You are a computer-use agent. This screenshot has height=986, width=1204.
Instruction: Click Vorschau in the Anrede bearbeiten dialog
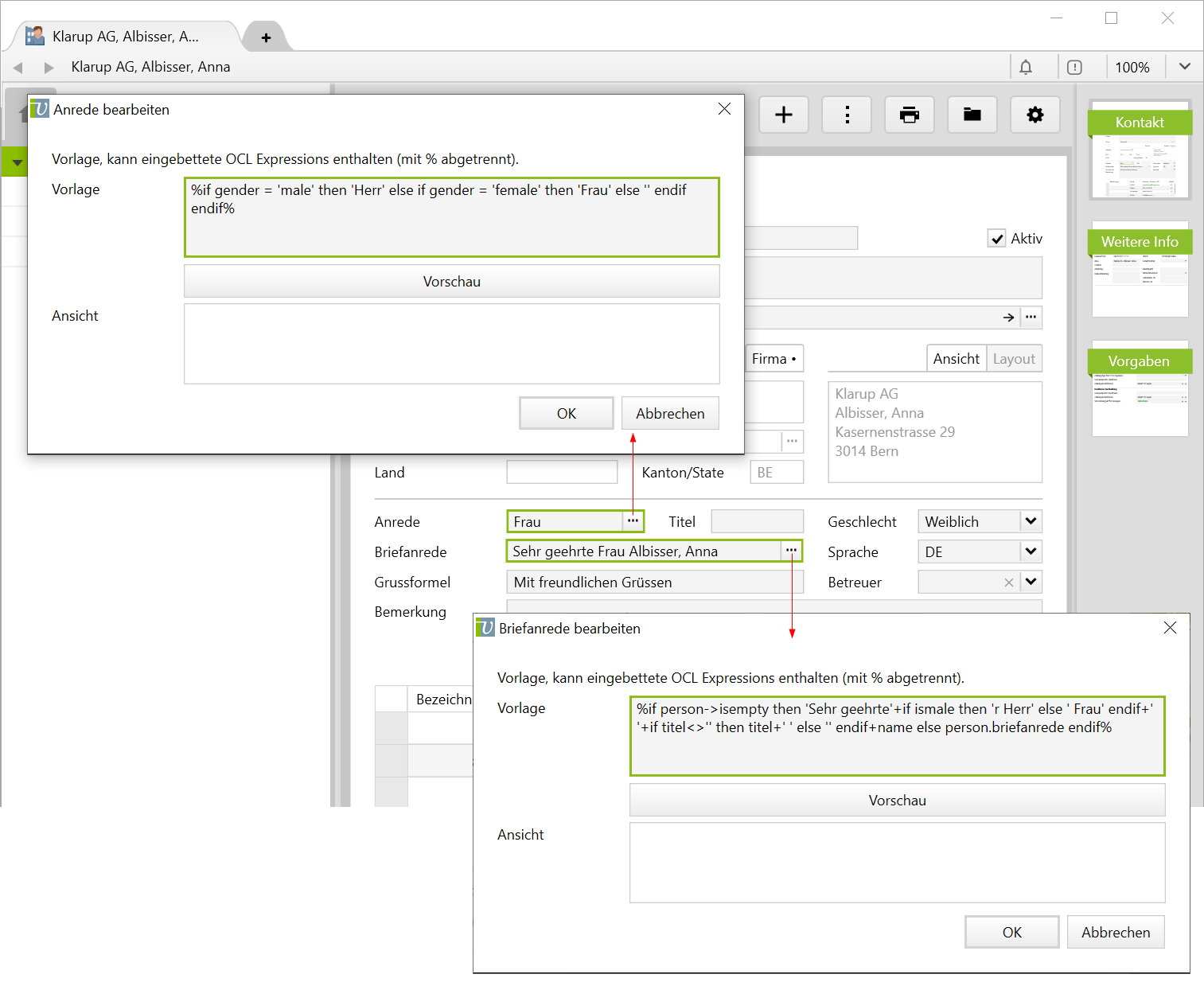coord(451,282)
